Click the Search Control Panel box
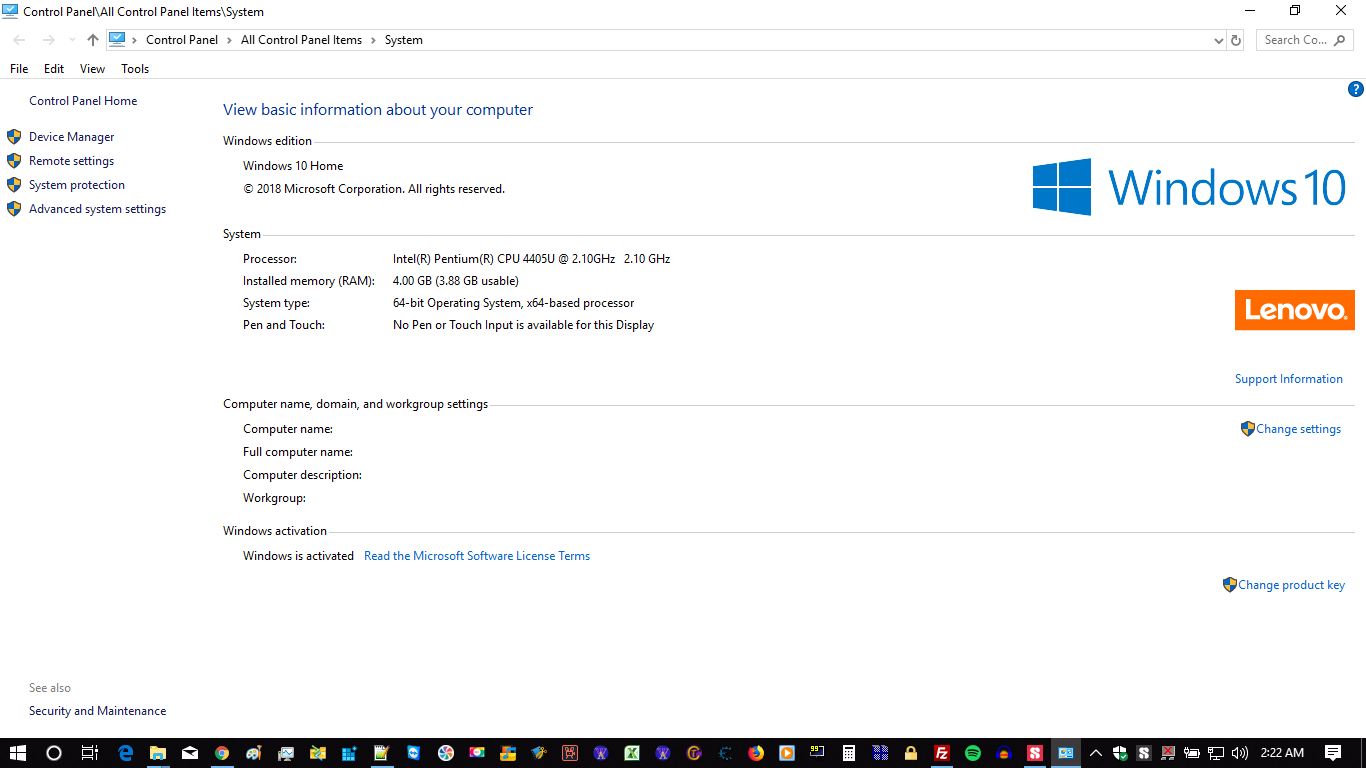1366x768 pixels. point(1305,40)
